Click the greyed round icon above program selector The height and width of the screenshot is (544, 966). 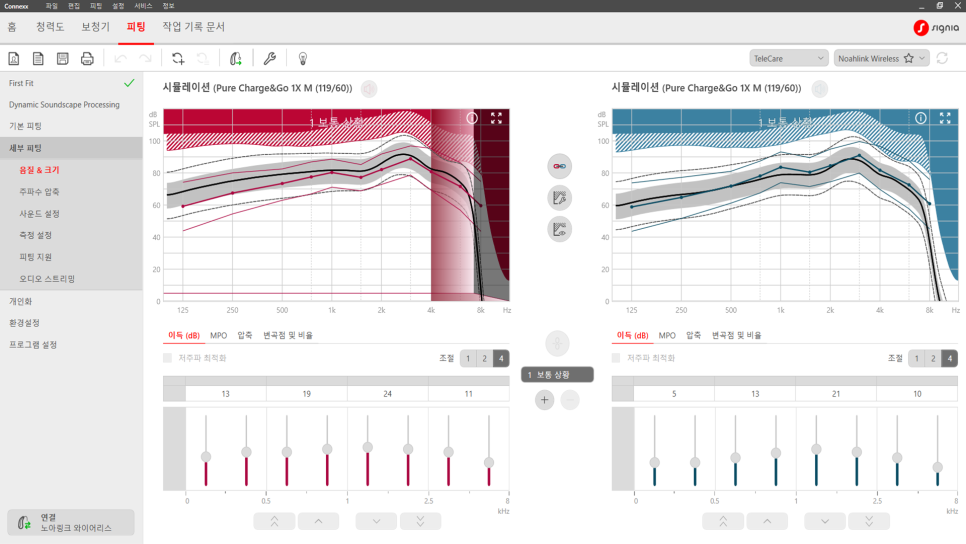click(x=557, y=343)
